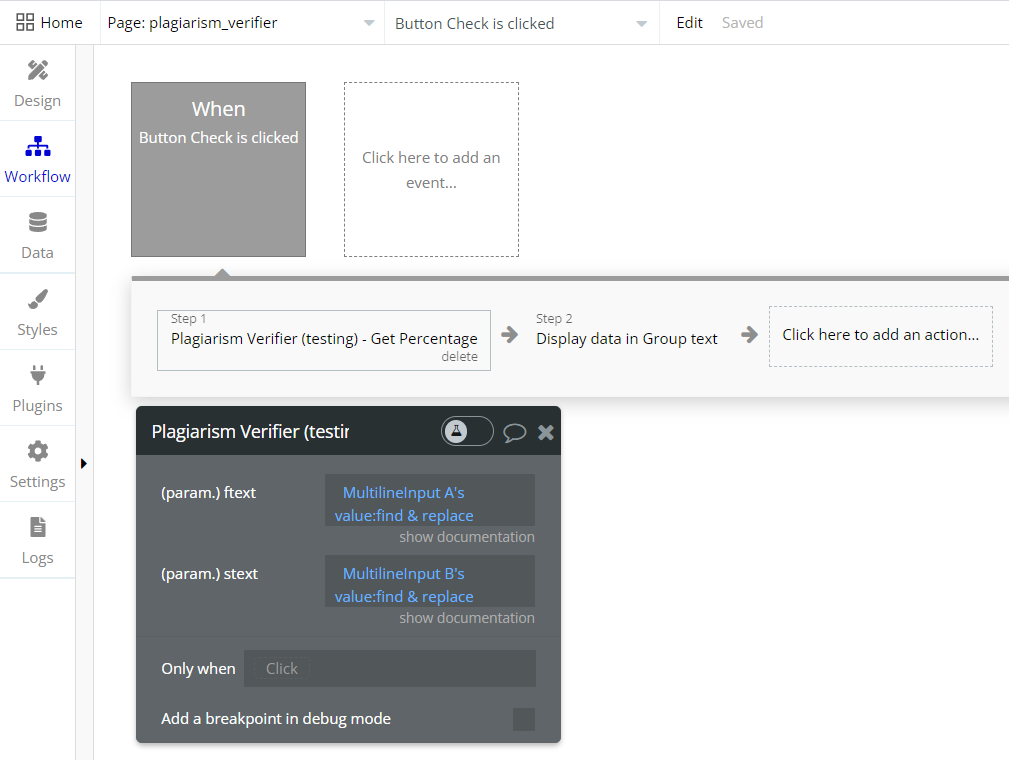Edit the ftext MultilineInput A's value expression

pos(430,500)
